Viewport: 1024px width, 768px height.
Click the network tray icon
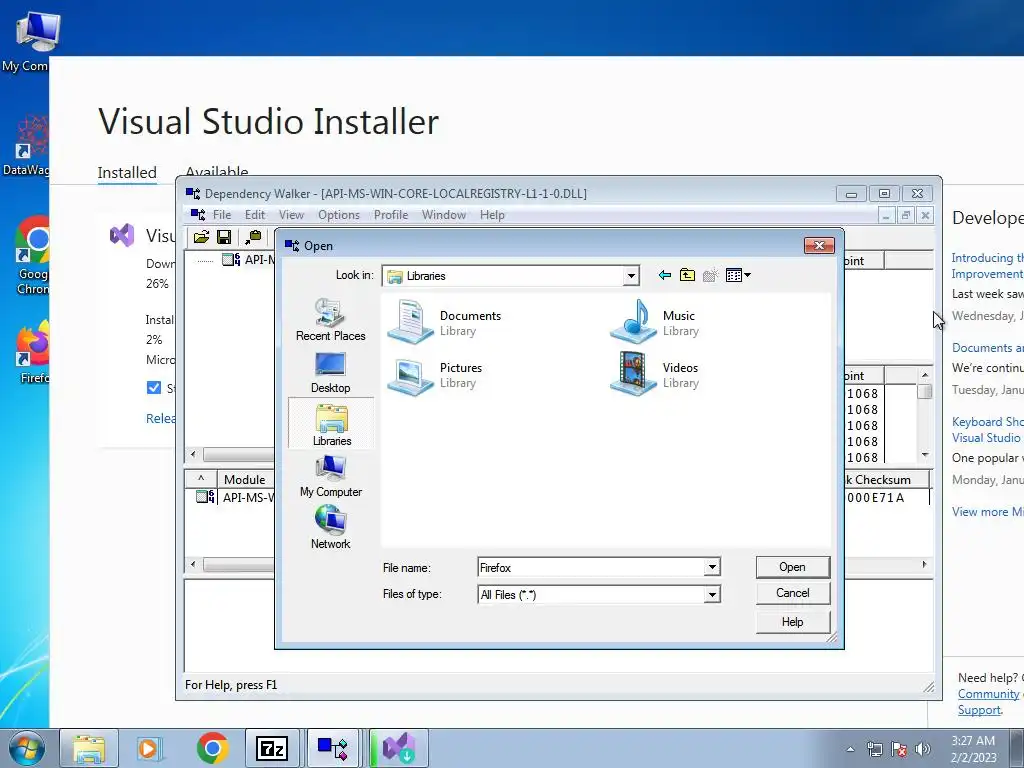point(874,749)
